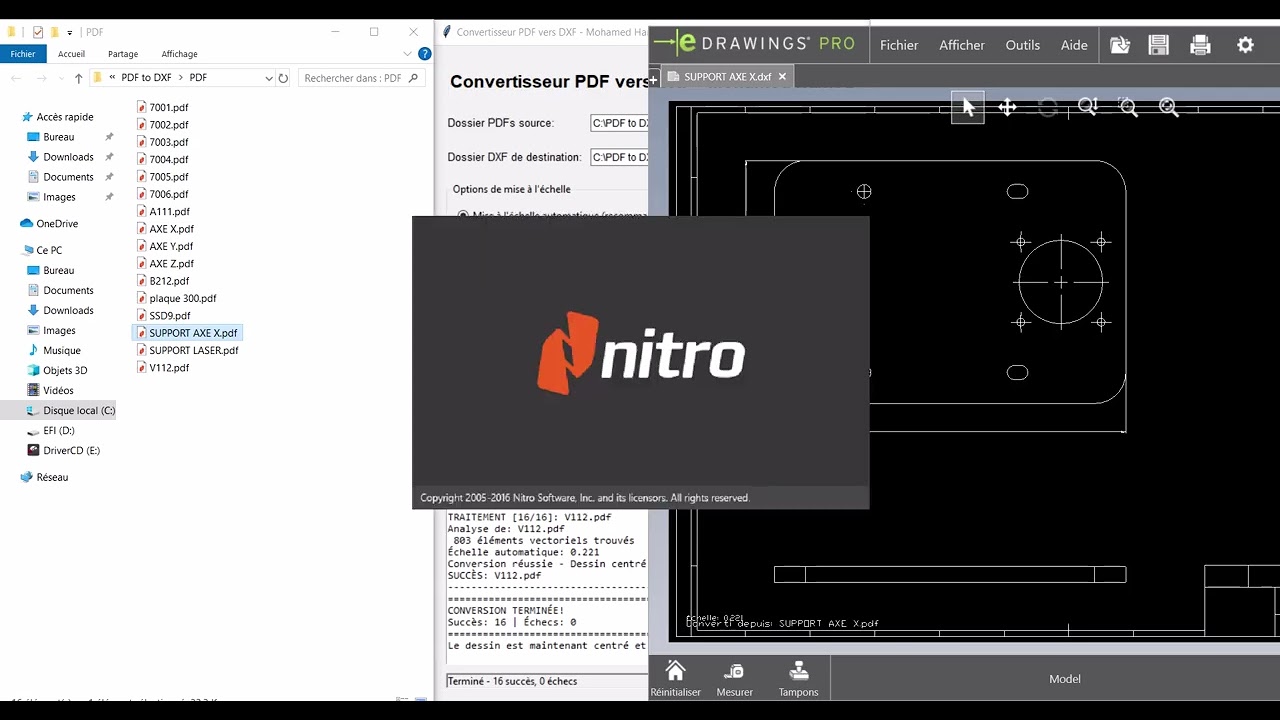
Task: Open eDrawings settings gear
Action: [1245, 45]
